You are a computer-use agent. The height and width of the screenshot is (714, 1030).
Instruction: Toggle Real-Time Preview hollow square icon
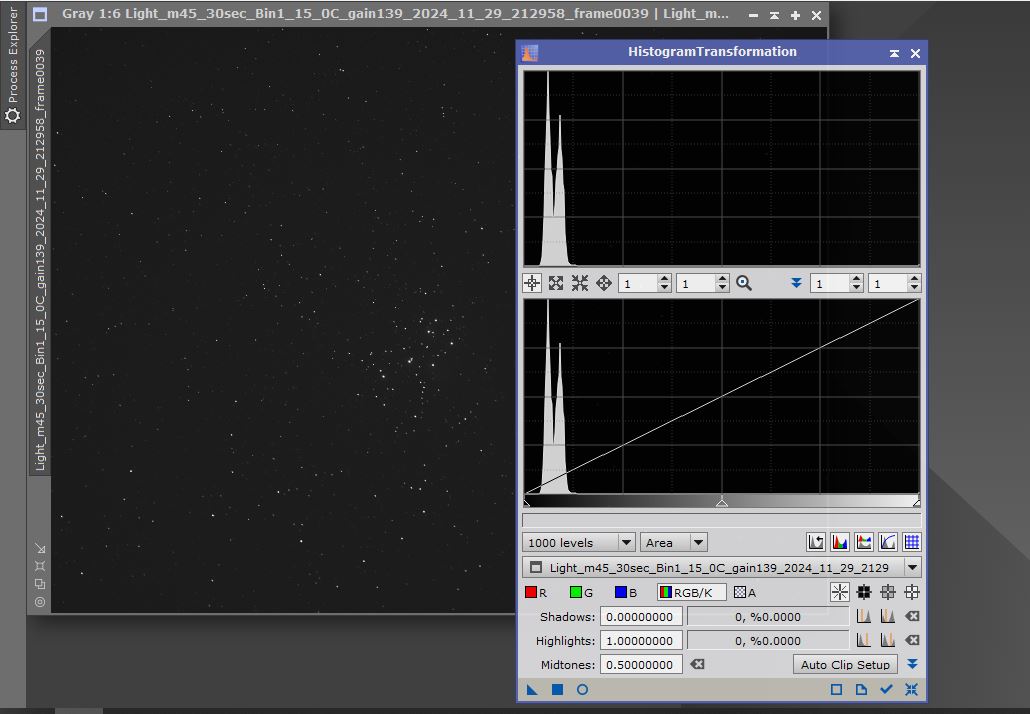[836, 690]
